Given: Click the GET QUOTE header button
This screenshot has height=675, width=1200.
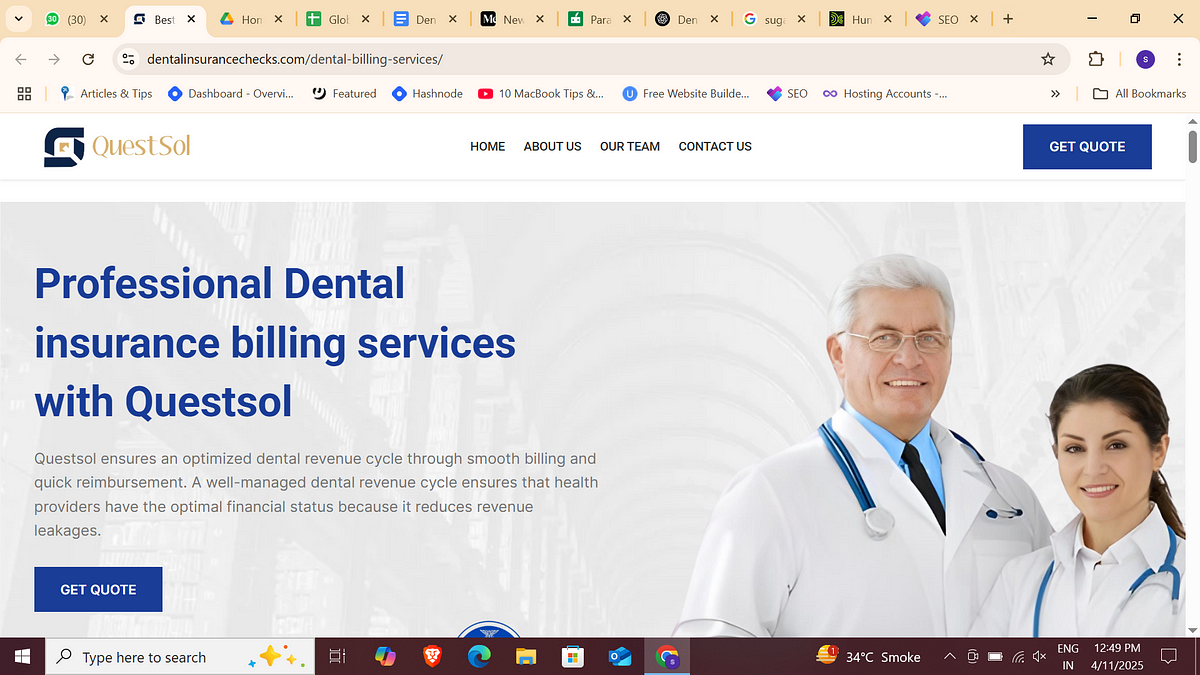Looking at the screenshot, I should coord(1087,146).
